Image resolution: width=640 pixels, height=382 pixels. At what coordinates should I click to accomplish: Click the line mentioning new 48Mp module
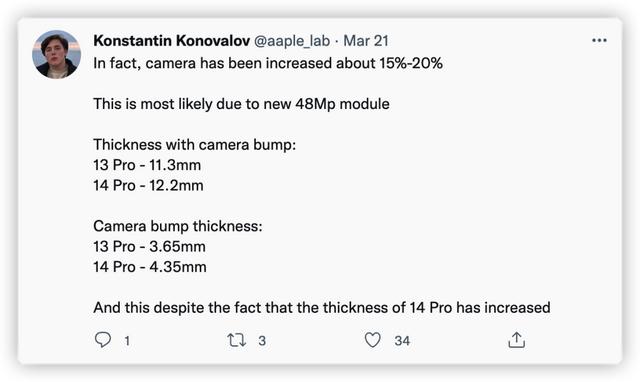241,104
